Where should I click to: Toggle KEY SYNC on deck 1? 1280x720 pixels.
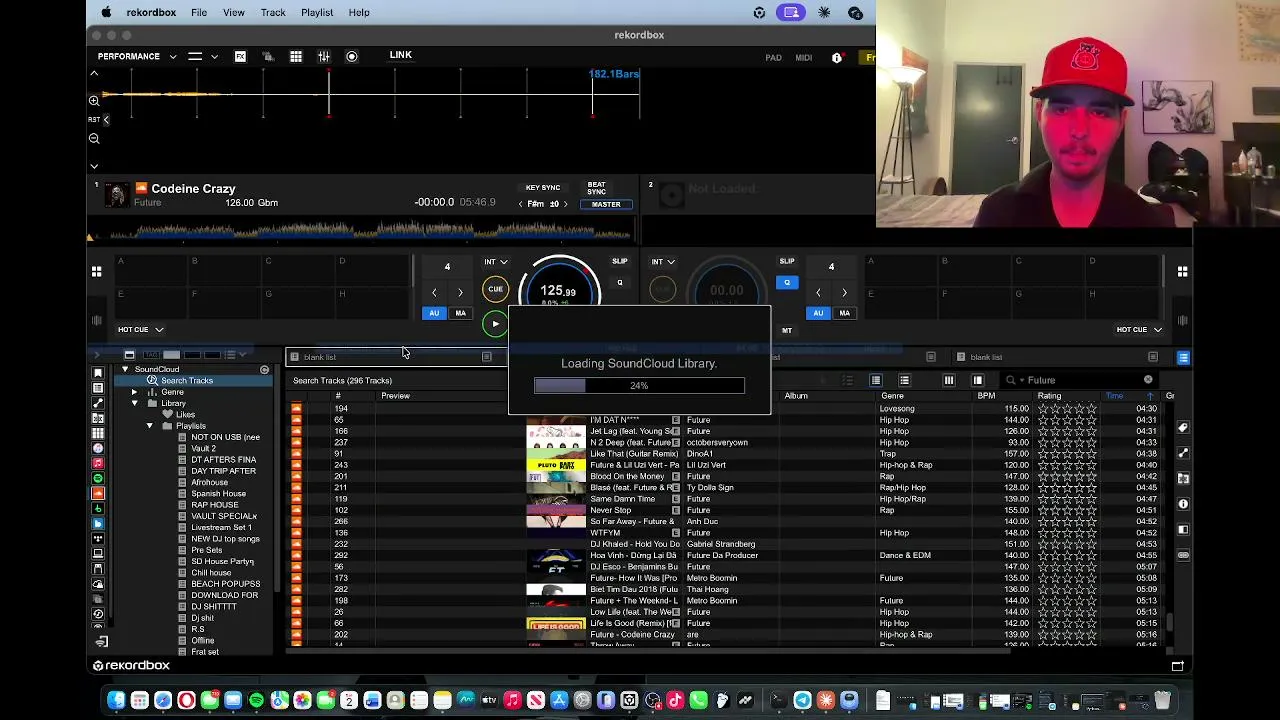[543, 188]
